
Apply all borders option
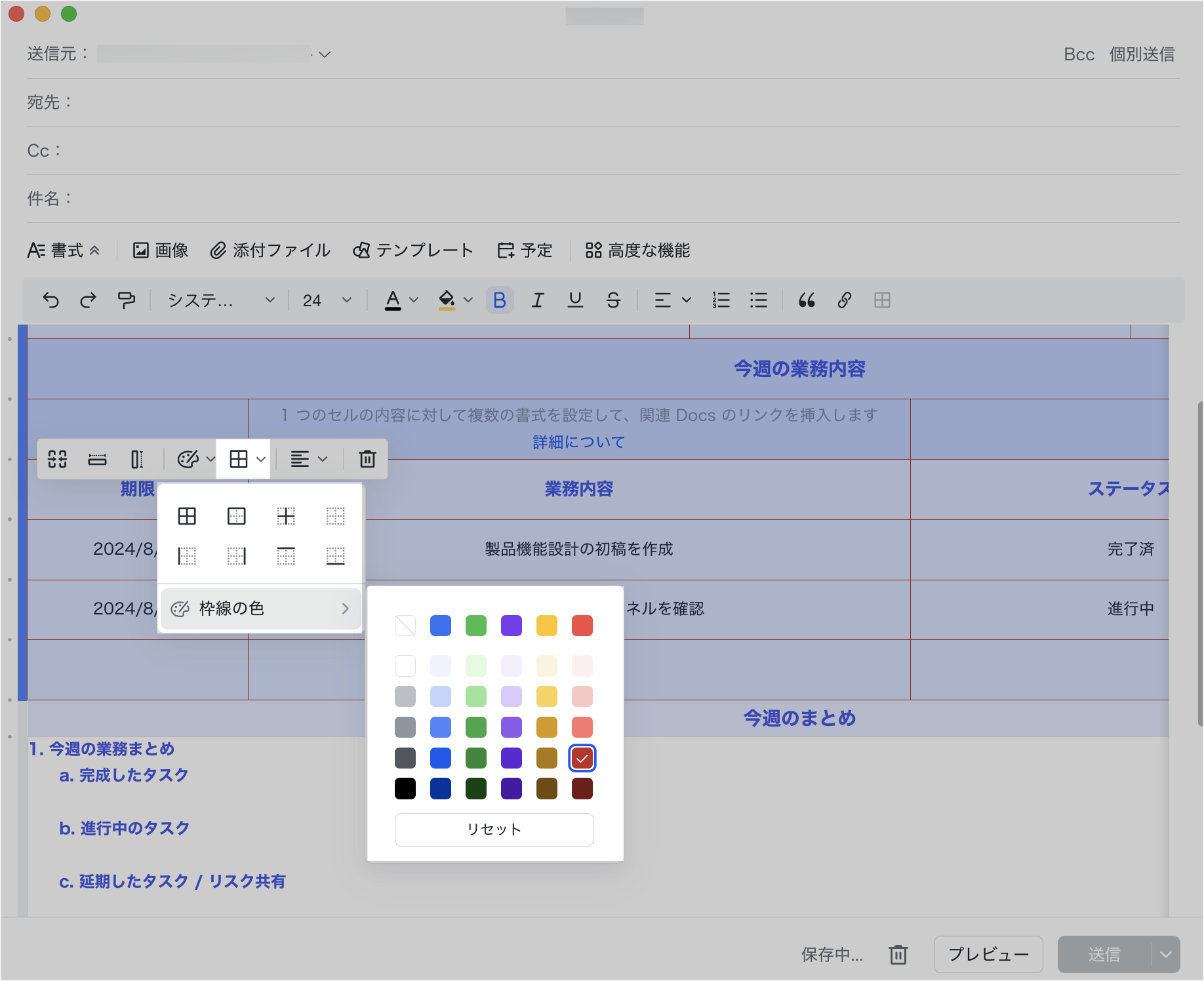point(187,516)
